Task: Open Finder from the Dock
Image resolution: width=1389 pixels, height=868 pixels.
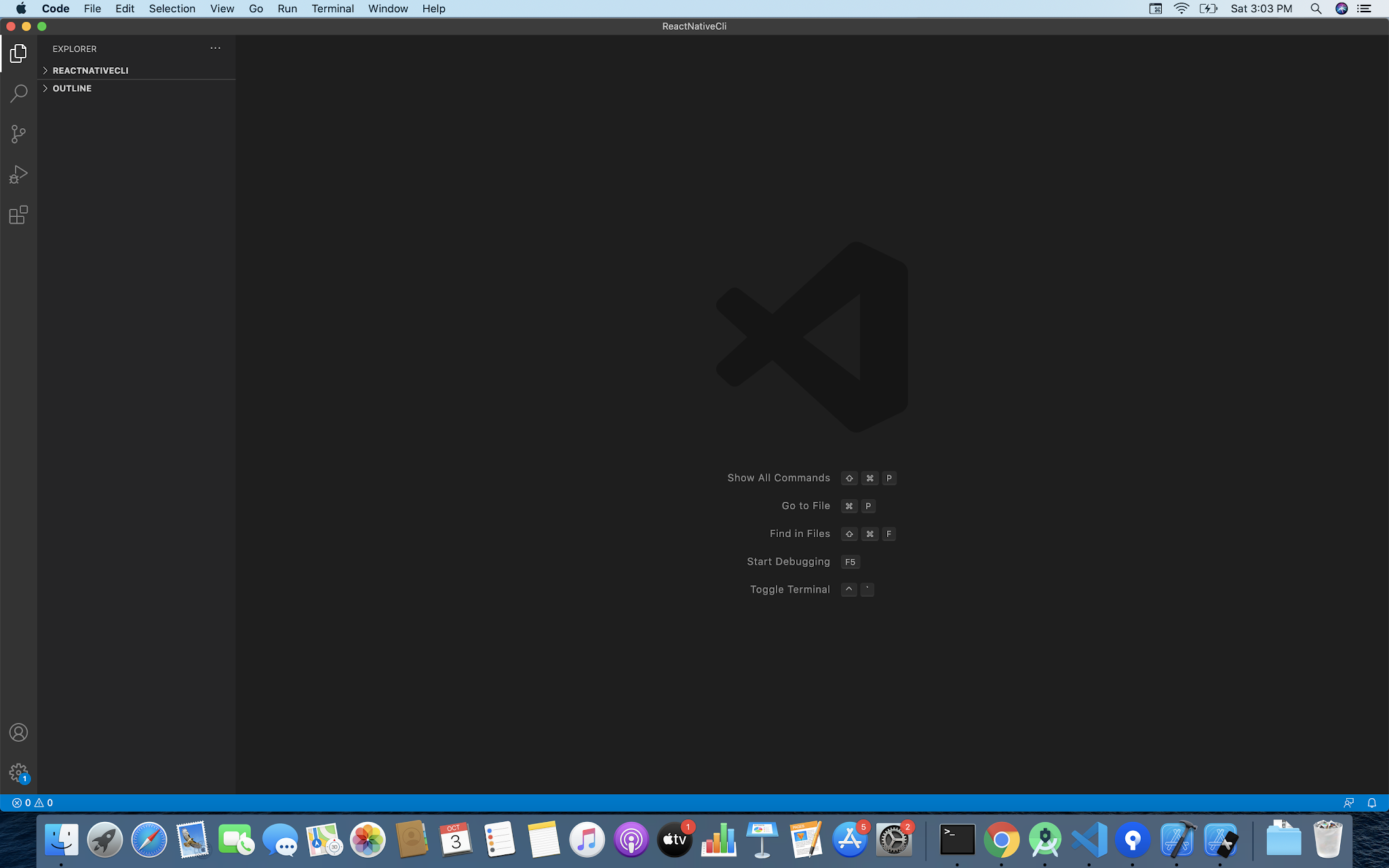Action: pos(61,840)
